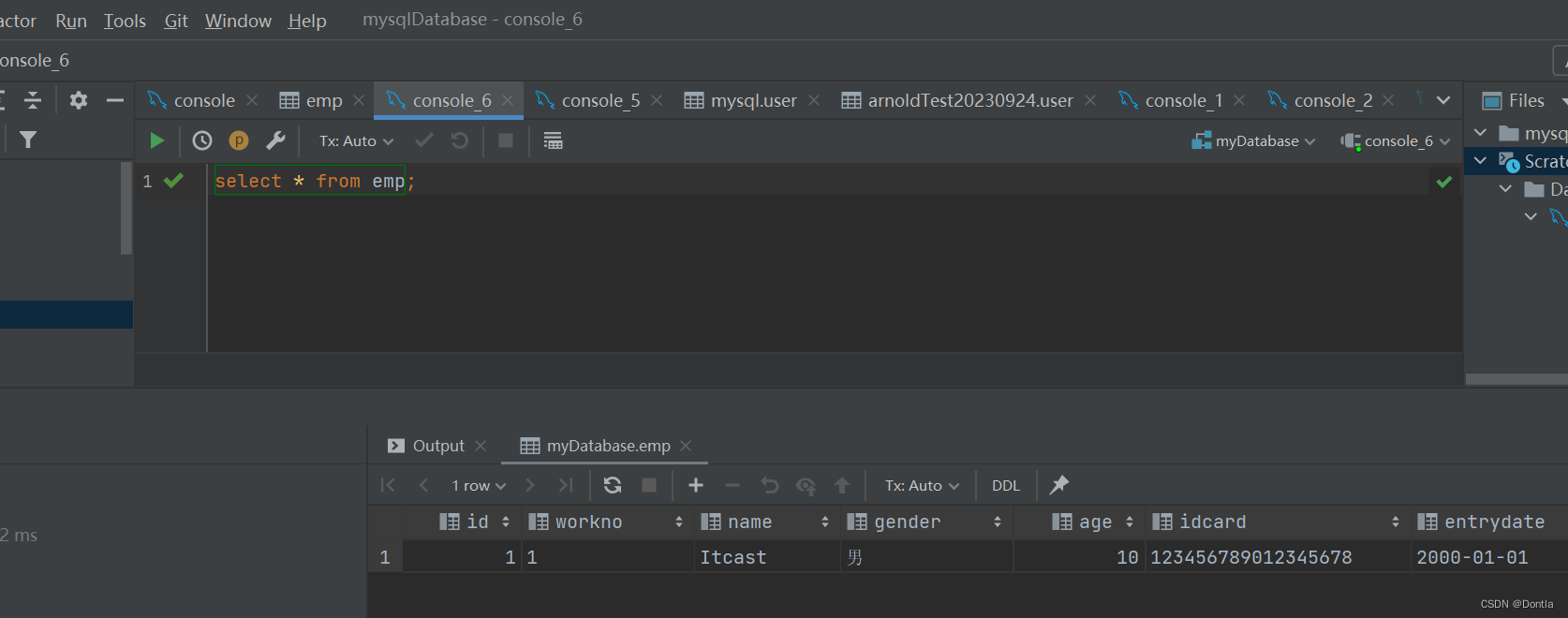This screenshot has height=618, width=1568.
Task: Click the editor toolbar commit checkmark
Action: point(424,140)
